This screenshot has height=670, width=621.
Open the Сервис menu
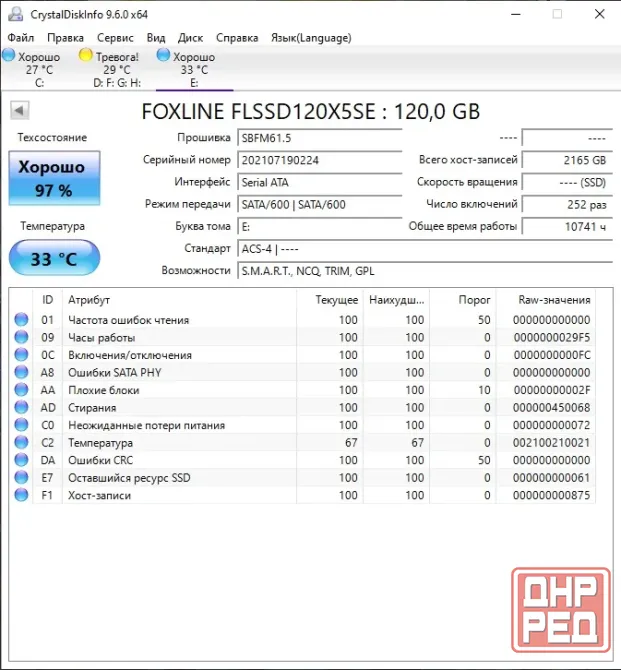coord(115,38)
